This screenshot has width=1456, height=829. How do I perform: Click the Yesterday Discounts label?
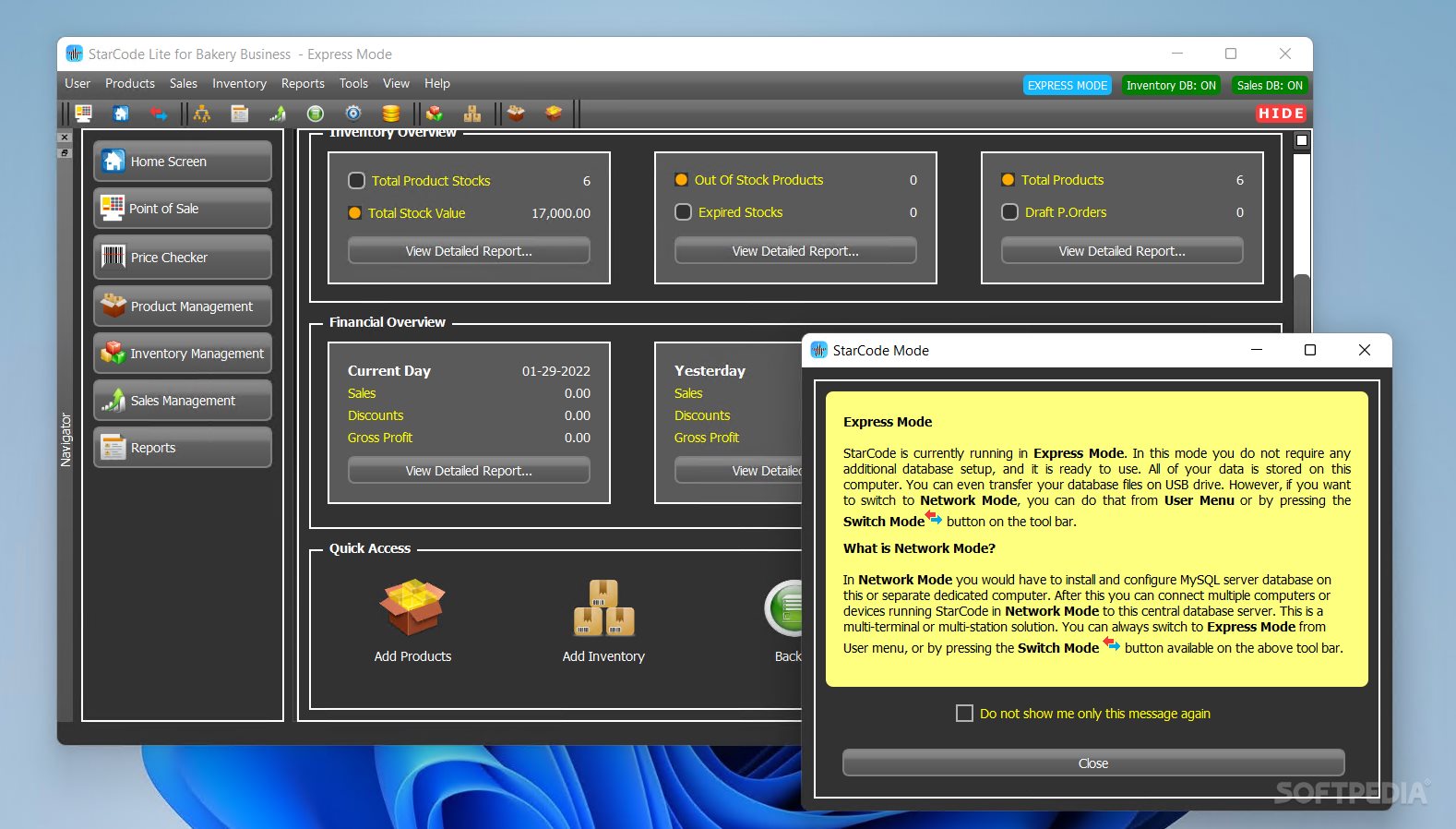coord(702,415)
